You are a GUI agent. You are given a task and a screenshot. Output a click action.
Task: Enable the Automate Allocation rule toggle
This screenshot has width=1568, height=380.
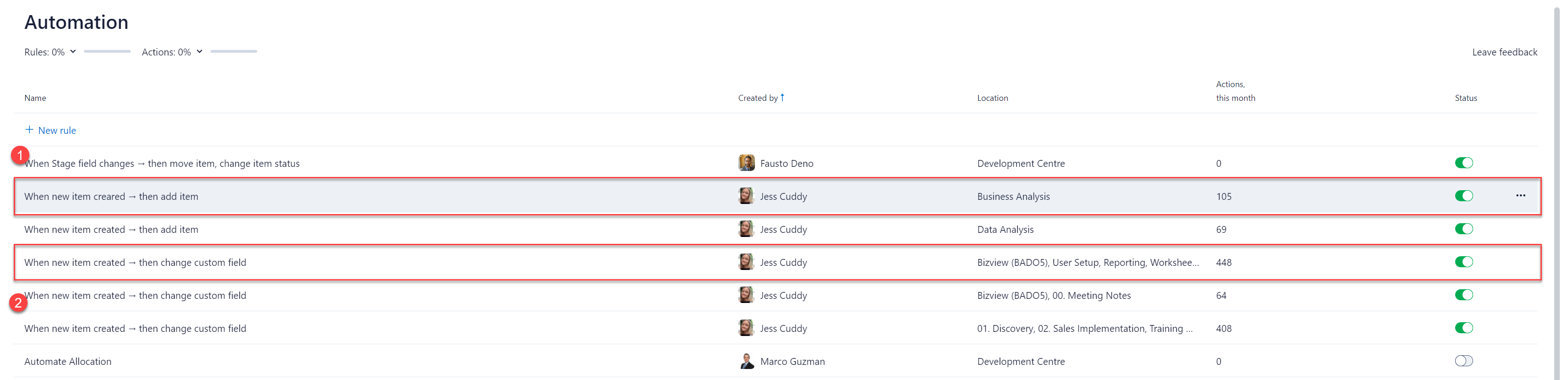[1463, 361]
